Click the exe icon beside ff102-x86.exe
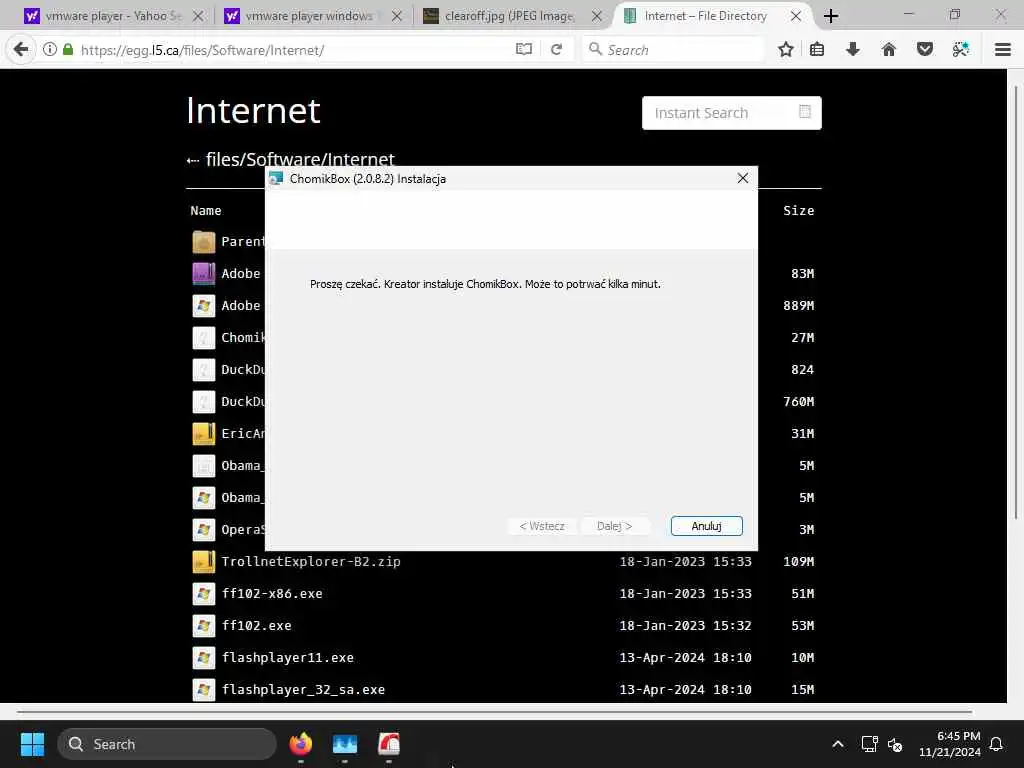1024x768 pixels. point(204,594)
